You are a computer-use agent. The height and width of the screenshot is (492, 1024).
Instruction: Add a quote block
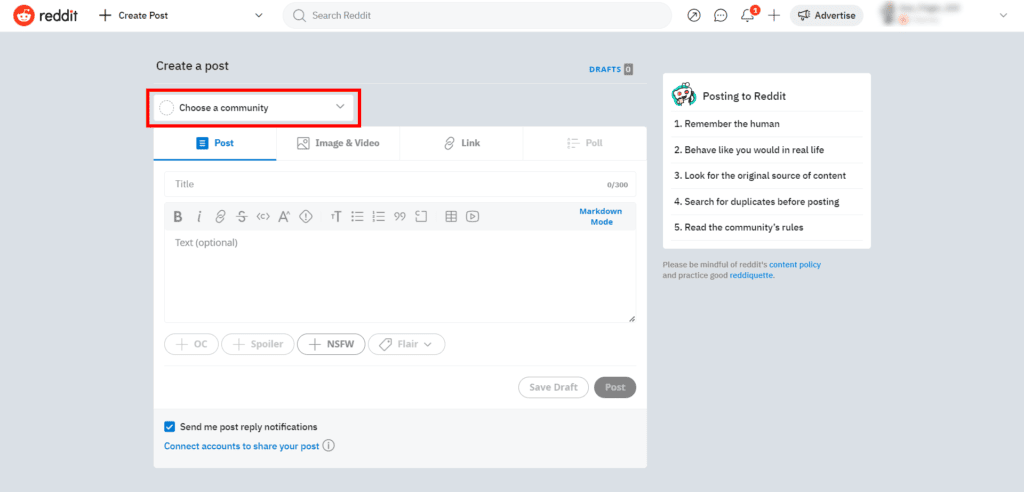[400, 216]
